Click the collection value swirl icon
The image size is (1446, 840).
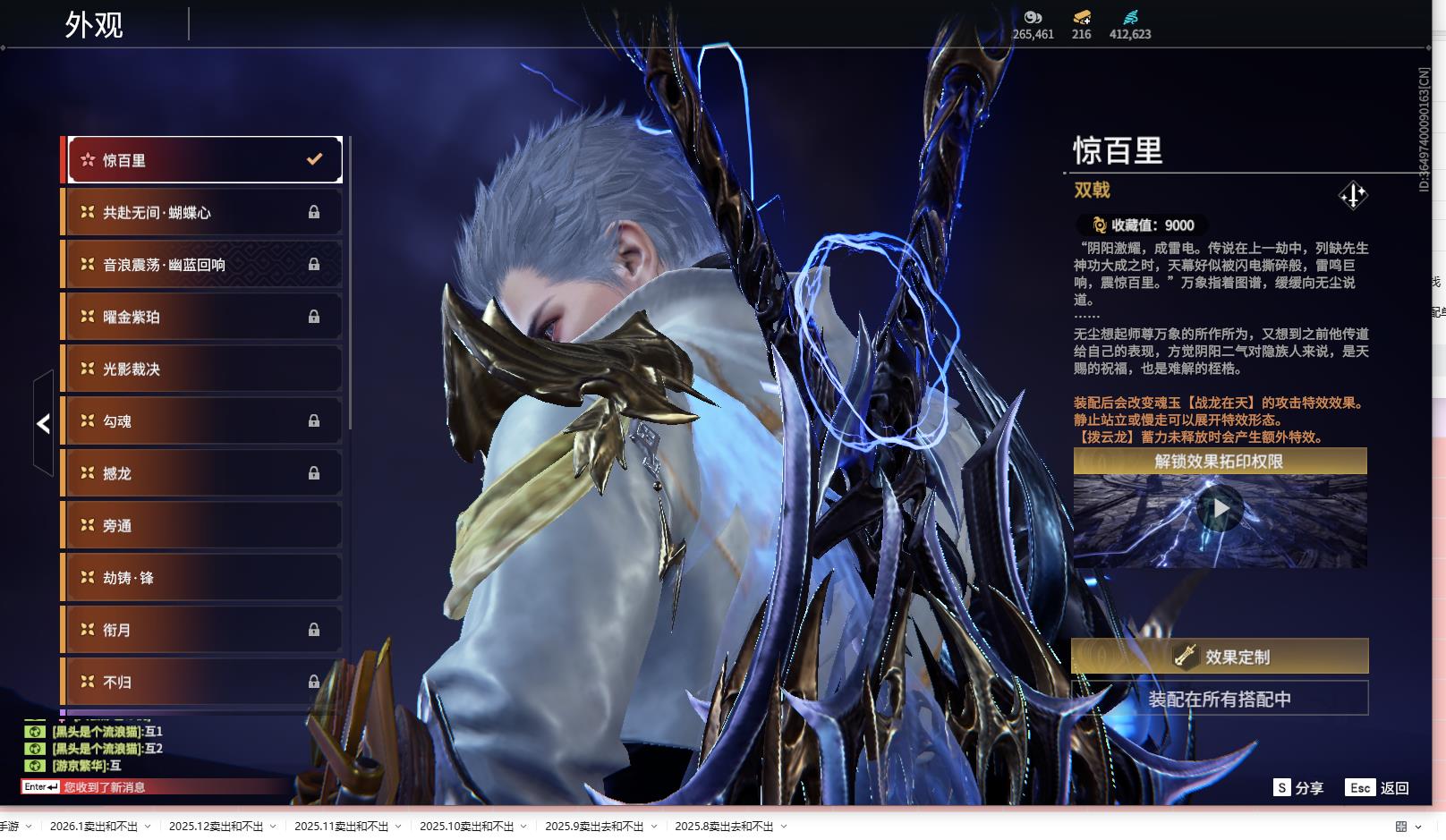(1099, 225)
